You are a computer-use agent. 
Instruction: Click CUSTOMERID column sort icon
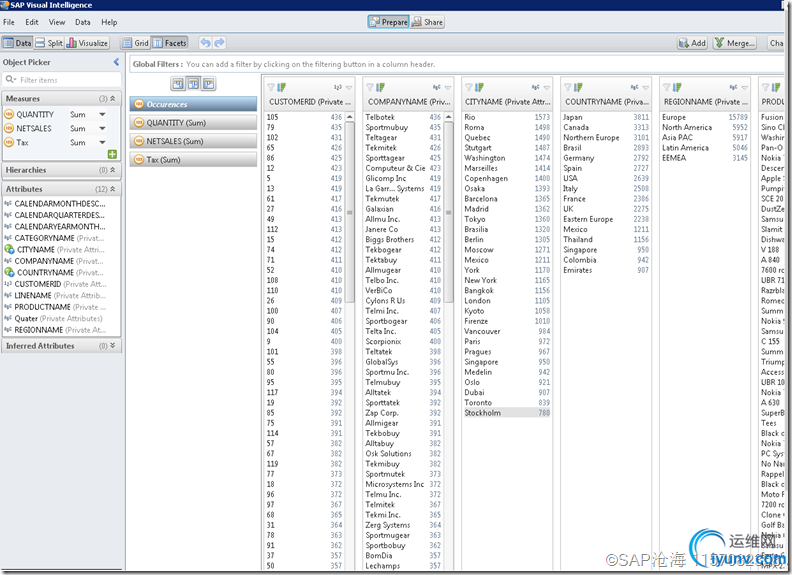pos(281,87)
